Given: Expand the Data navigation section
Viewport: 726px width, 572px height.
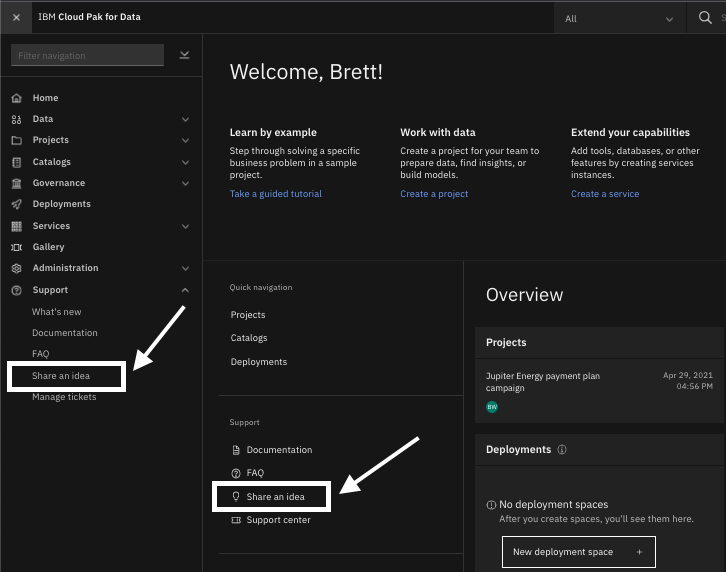Looking at the screenshot, I should click(185, 119).
